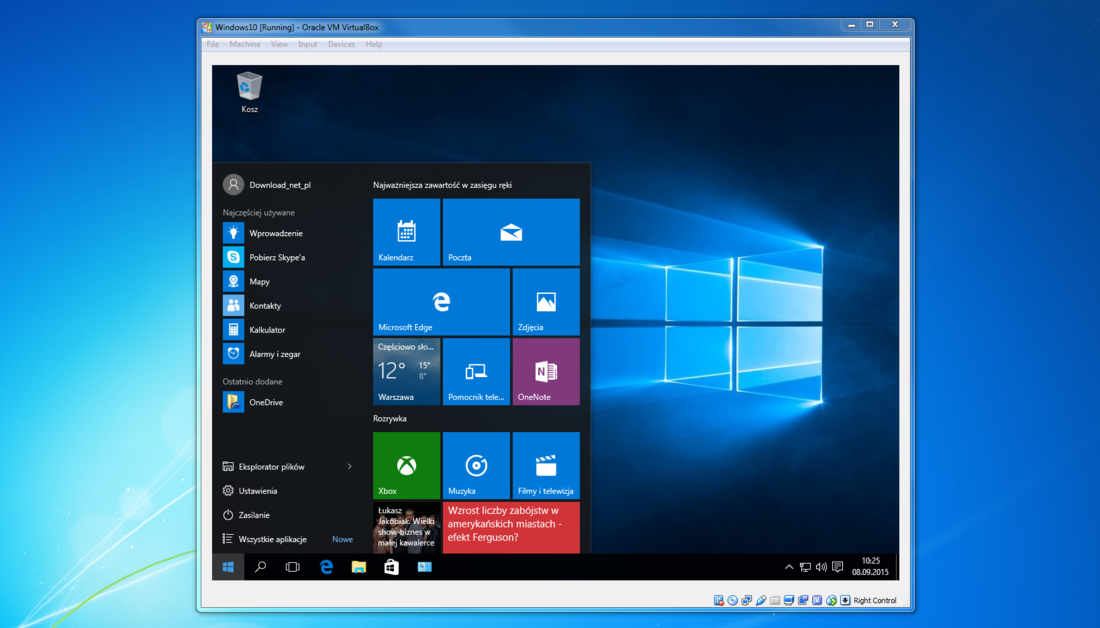Open the Action Center notification icon
The image size is (1100, 628).
point(838,567)
